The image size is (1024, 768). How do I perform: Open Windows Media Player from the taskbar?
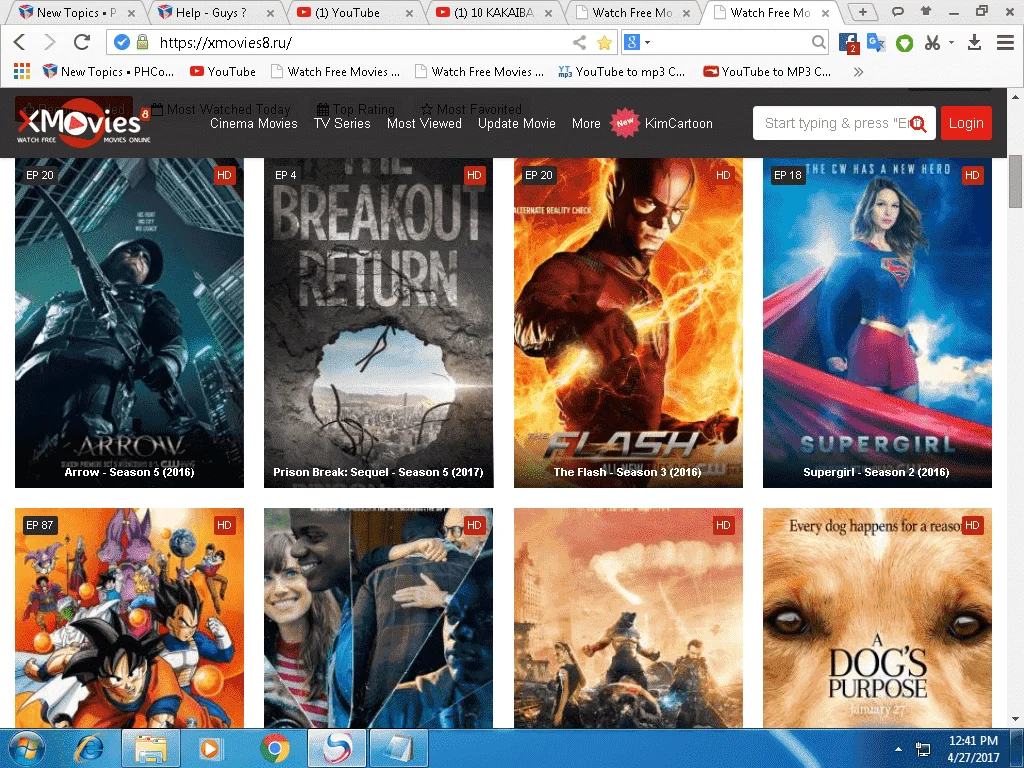[210, 748]
